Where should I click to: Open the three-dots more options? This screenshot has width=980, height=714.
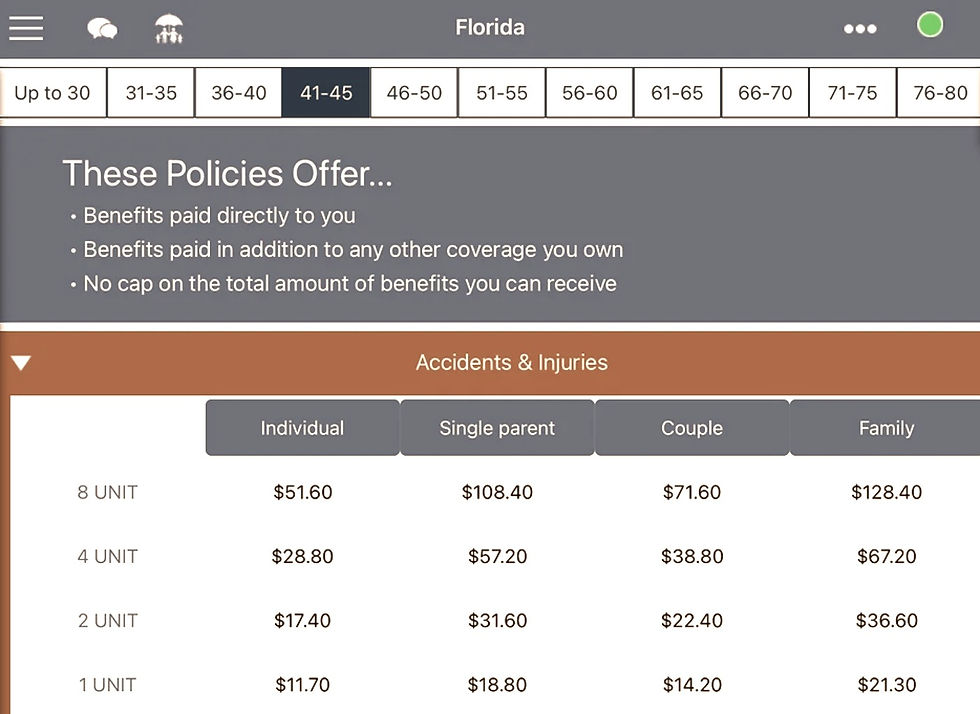[860, 29]
